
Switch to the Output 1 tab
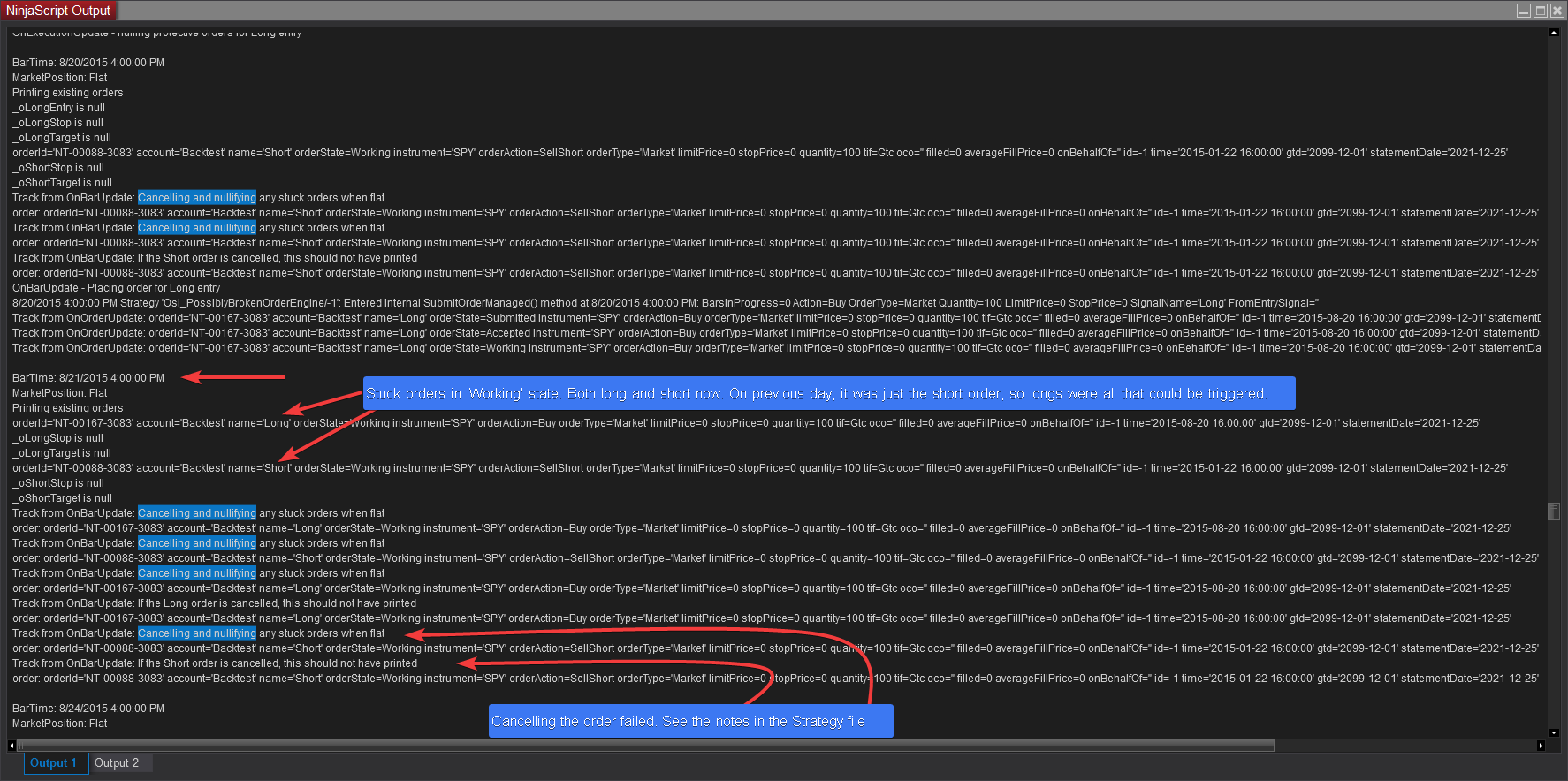56,763
